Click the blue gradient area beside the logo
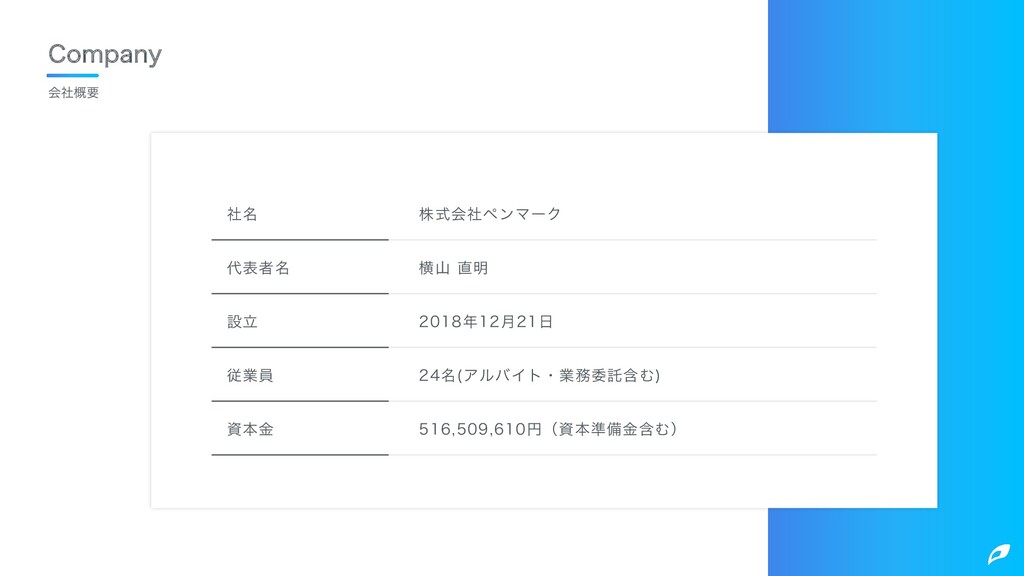The width and height of the screenshot is (1024, 576). point(875,542)
